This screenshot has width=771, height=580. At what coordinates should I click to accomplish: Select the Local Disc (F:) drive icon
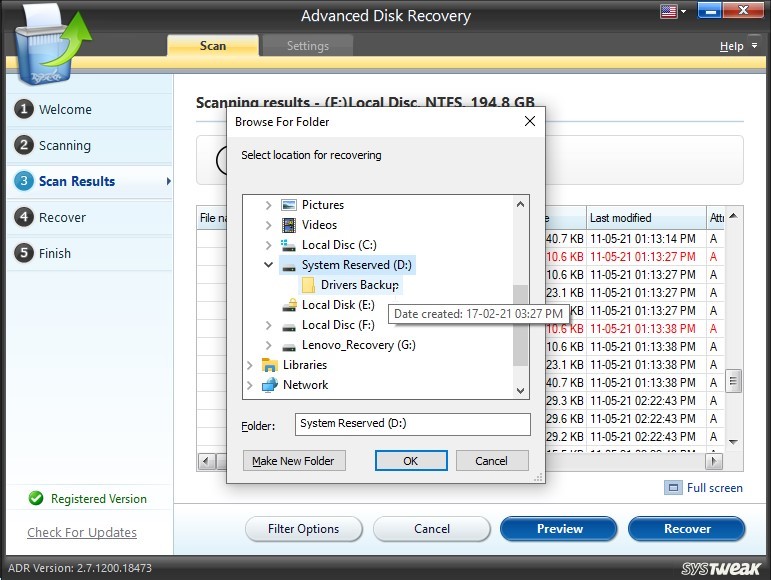tap(289, 326)
